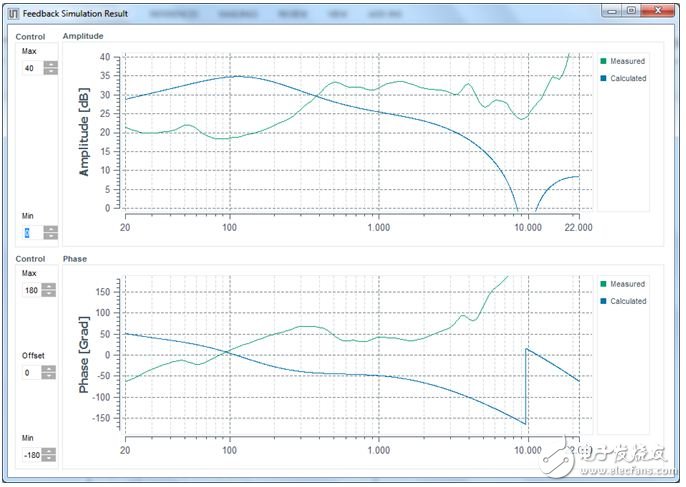The image size is (686, 487).
Task: Click the Amplitude Min input field
Action: [33, 233]
